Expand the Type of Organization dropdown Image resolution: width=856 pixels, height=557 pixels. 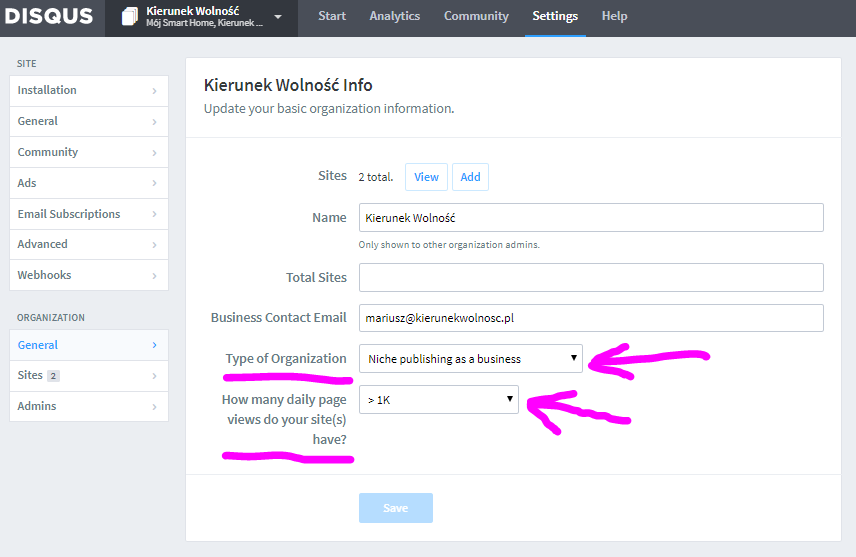(470, 358)
